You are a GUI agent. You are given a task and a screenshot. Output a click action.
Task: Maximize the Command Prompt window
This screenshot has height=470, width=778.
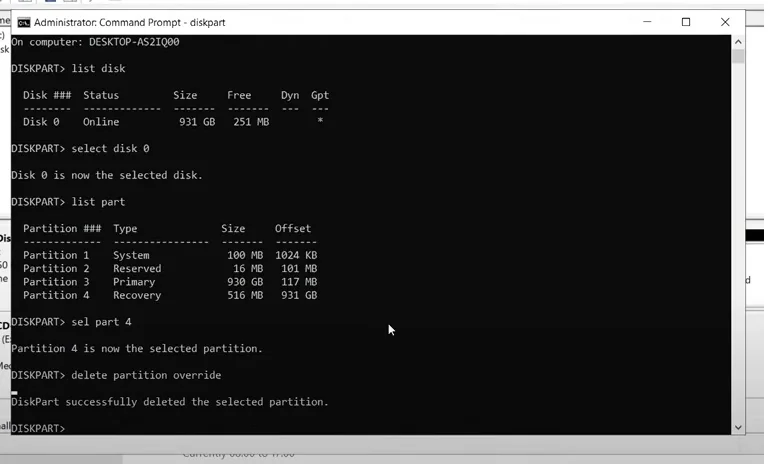pos(686,22)
